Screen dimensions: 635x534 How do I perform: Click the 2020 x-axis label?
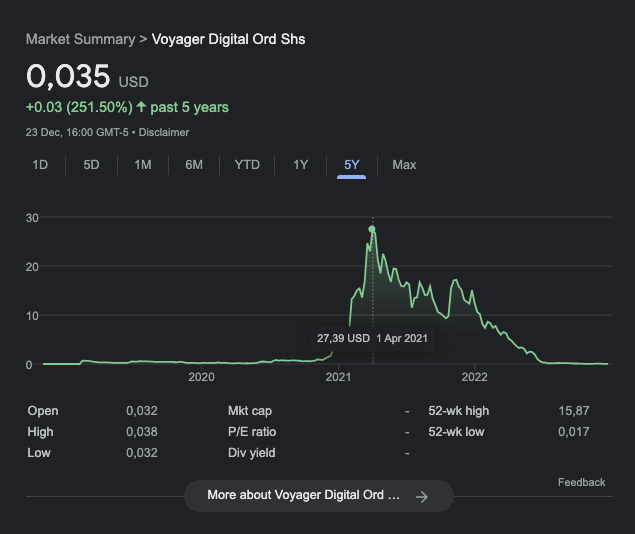click(x=201, y=377)
